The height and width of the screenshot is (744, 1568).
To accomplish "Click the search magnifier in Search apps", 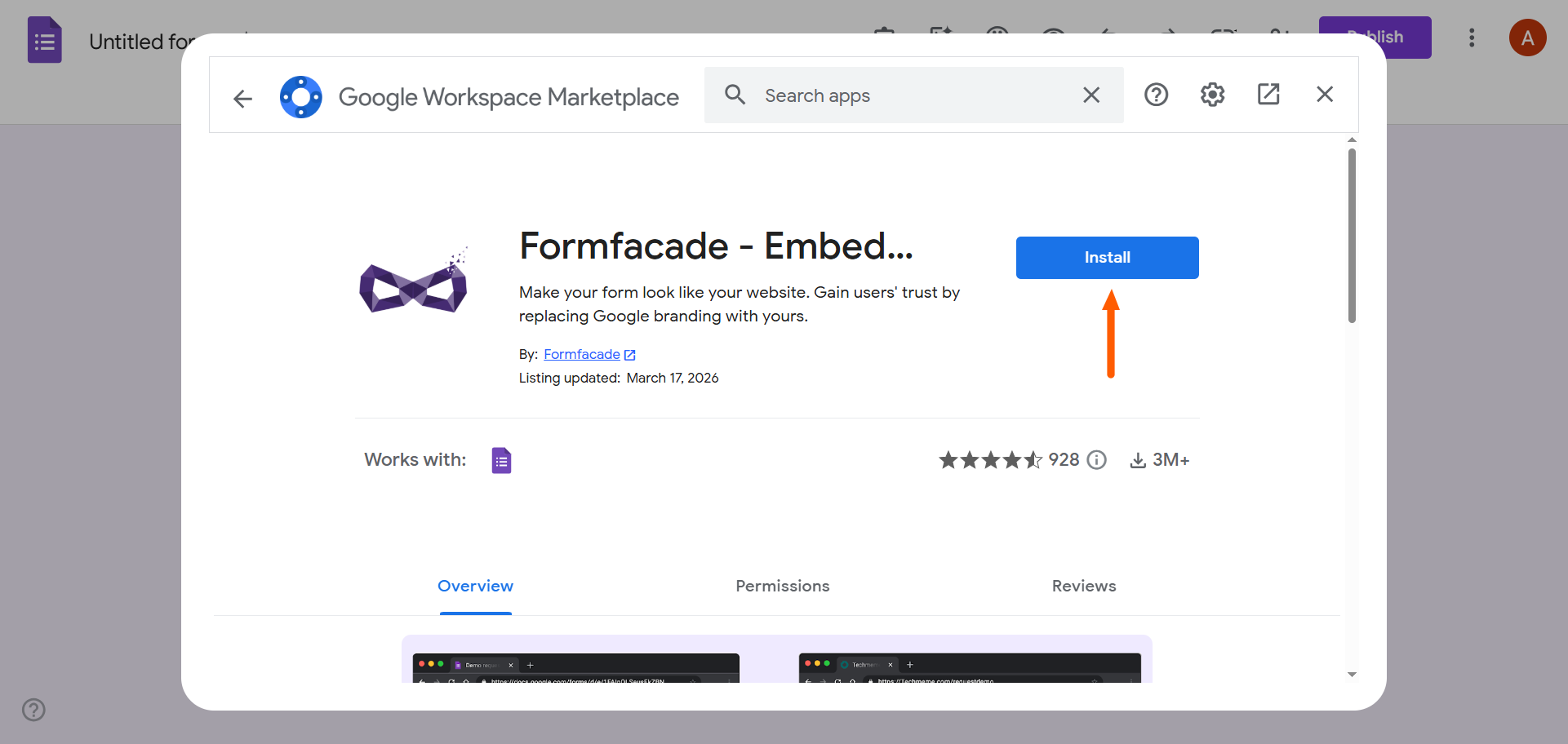I will tap(735, 95).
